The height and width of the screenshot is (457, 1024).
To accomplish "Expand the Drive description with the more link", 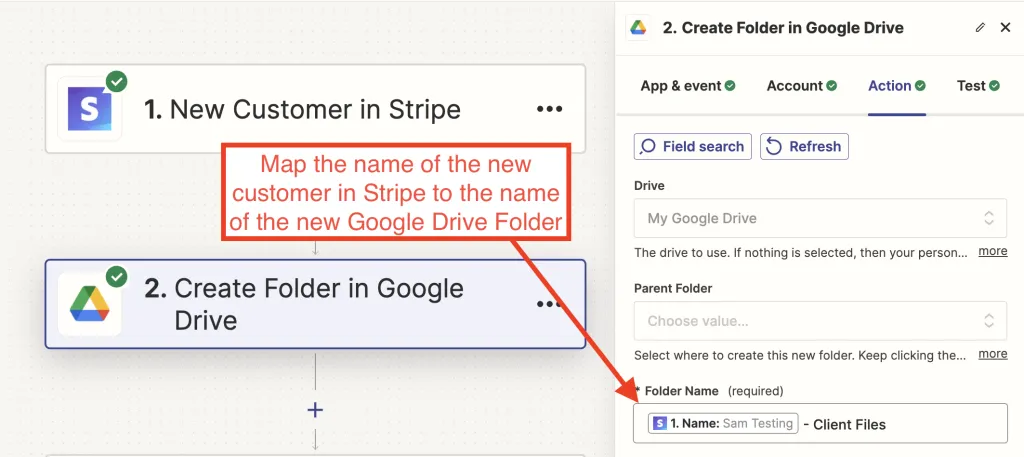I will (993, 251).
